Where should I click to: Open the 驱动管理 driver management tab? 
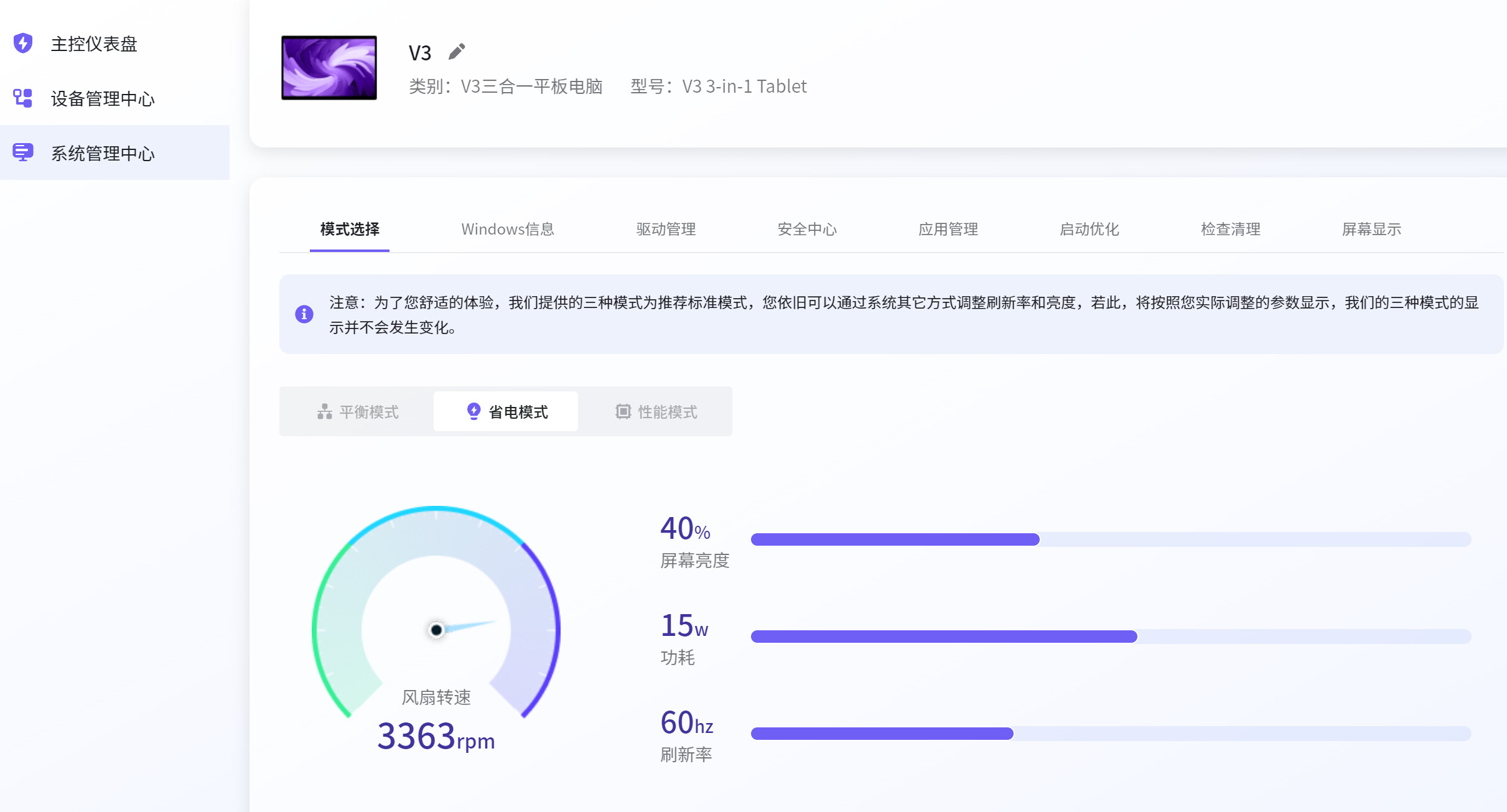point(666,229)
